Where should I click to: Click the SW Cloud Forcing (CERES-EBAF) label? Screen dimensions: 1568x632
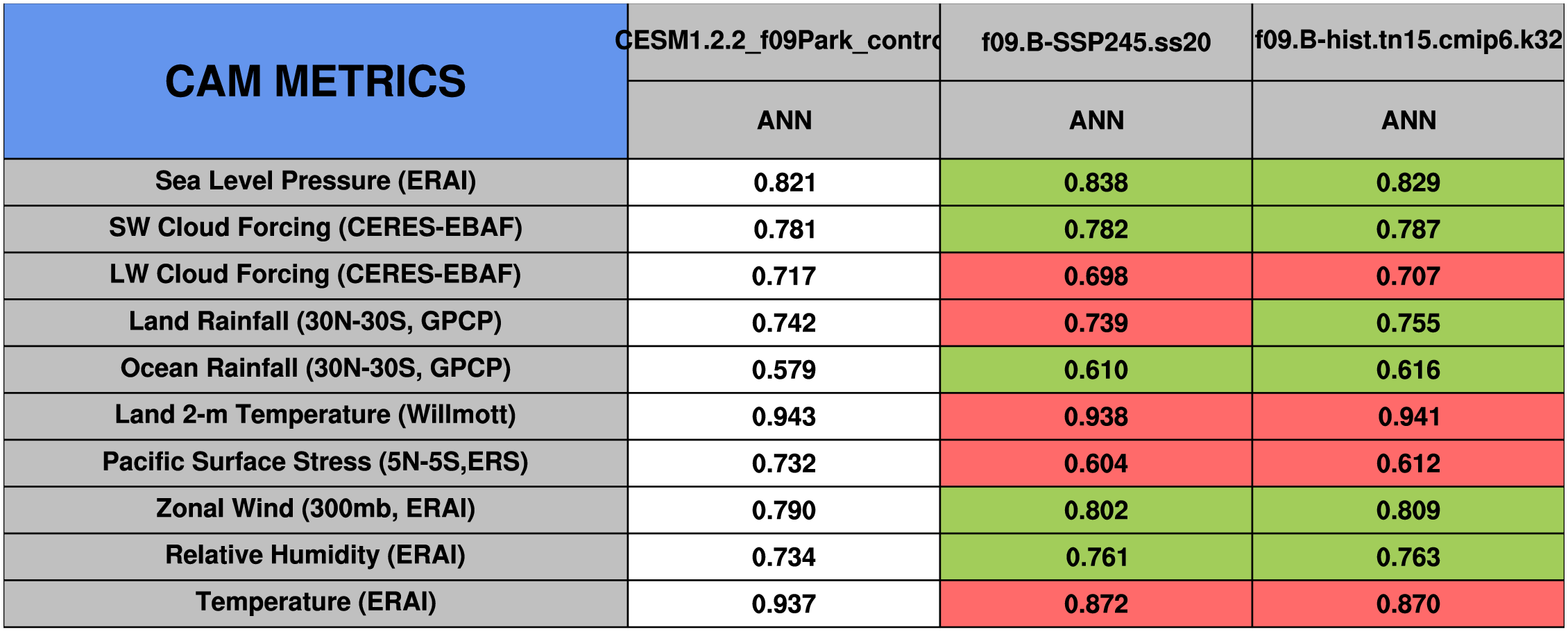[316, 228]
